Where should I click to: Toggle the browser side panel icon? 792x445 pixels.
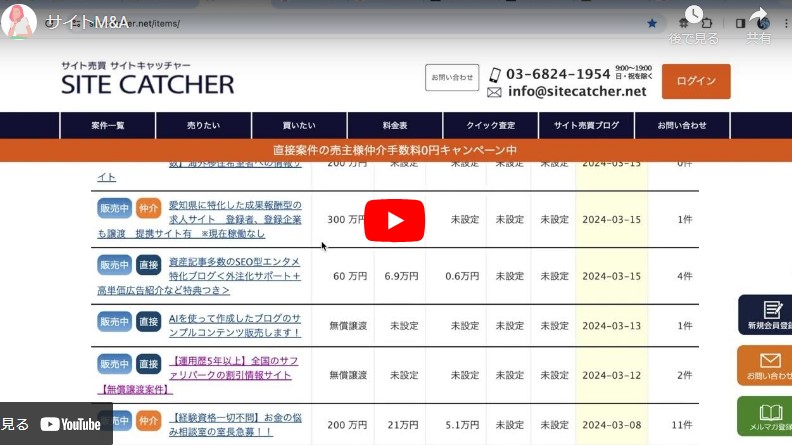pyautogui.click(x=740, y=23)
